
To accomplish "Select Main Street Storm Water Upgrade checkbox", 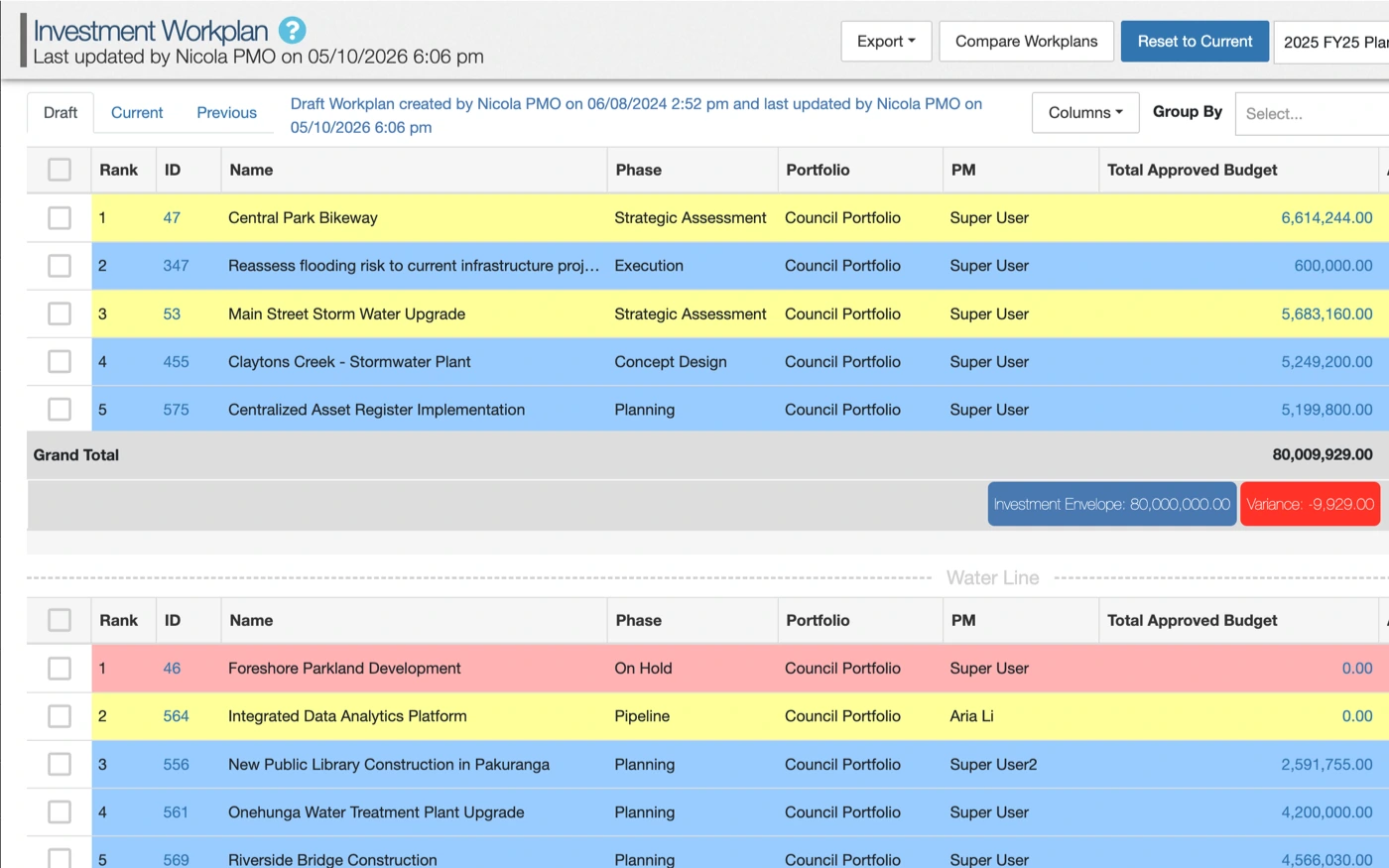I will (x=60, y=313).
